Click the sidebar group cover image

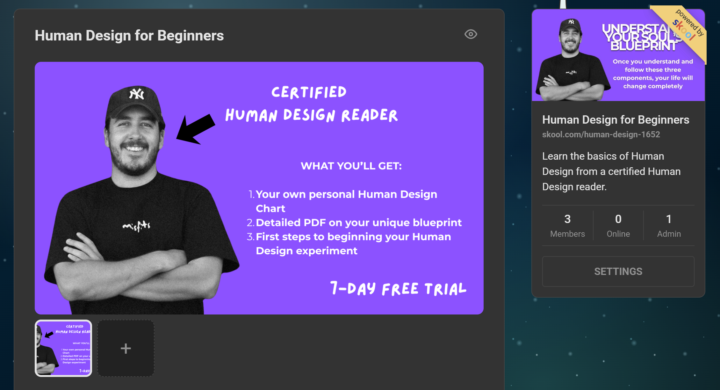click(618, 55)
